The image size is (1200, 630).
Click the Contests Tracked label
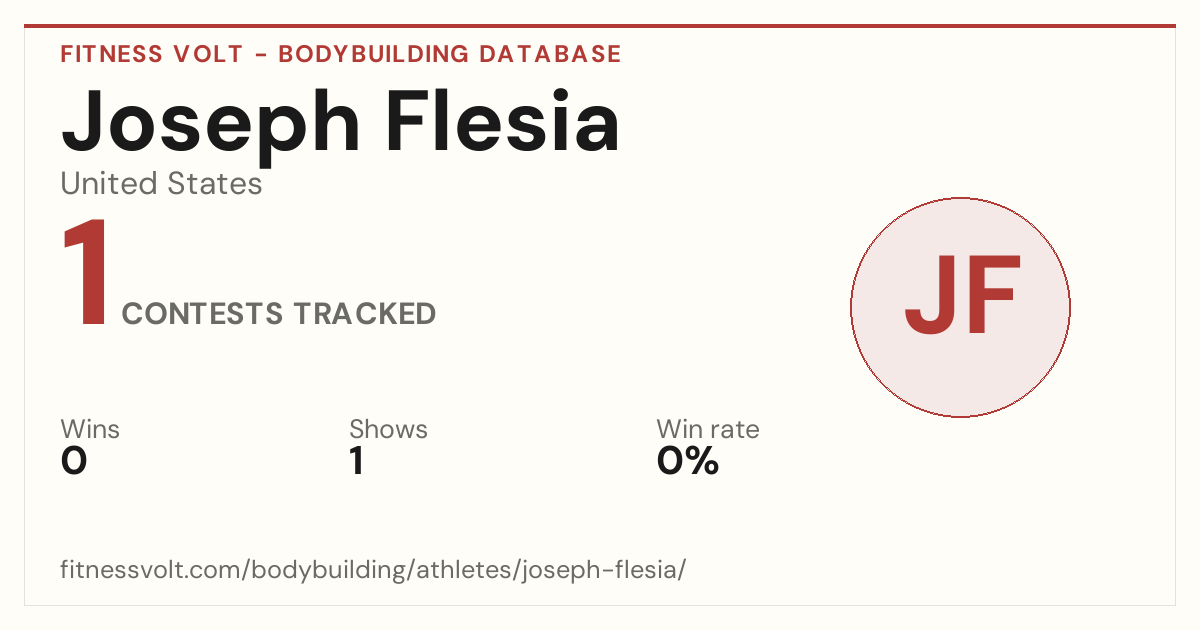(x=279, y=314)
